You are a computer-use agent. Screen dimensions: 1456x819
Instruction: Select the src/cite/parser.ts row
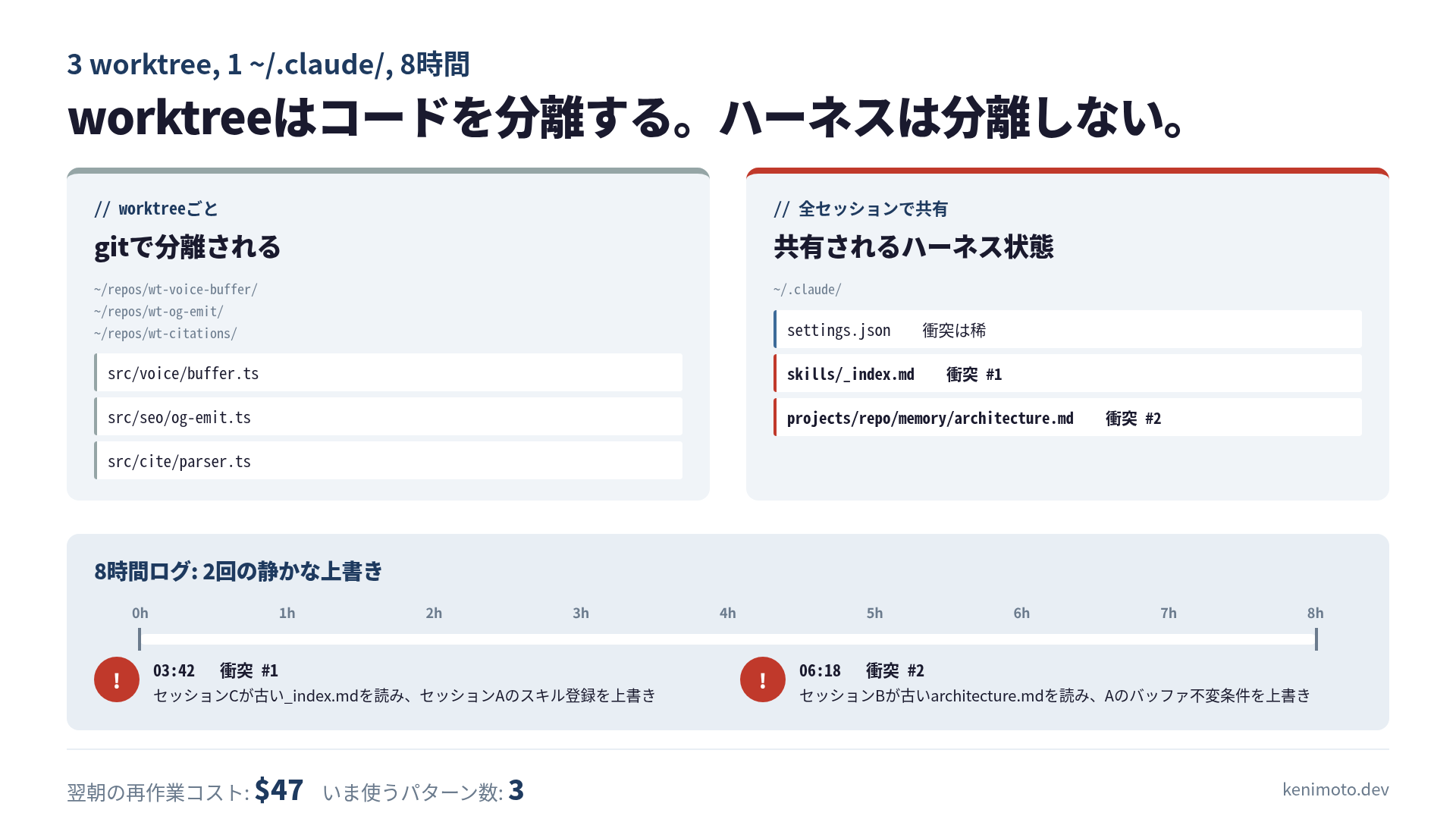pyautogui.click(x=388, y=461)
